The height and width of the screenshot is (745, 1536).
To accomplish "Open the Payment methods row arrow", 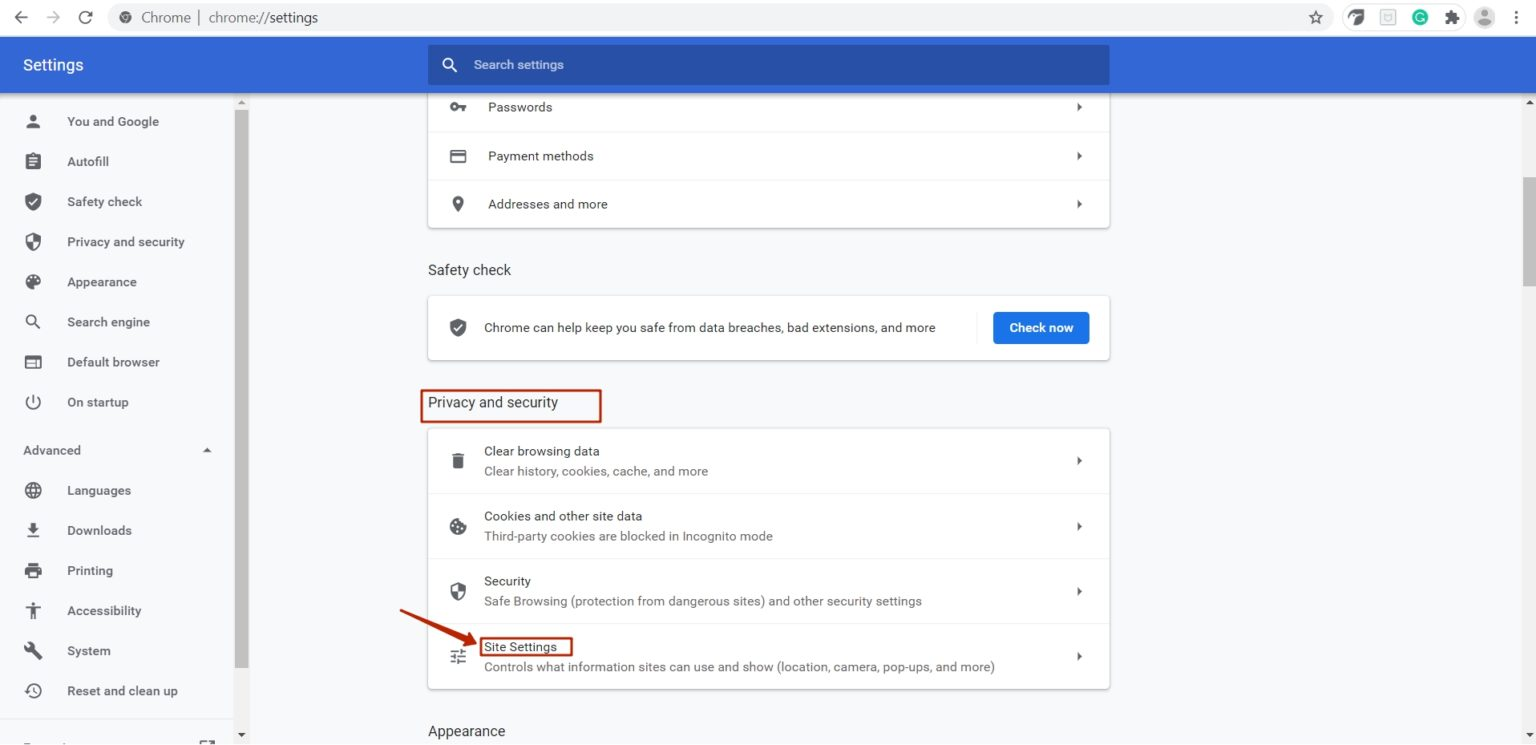I will point(1079,156).
